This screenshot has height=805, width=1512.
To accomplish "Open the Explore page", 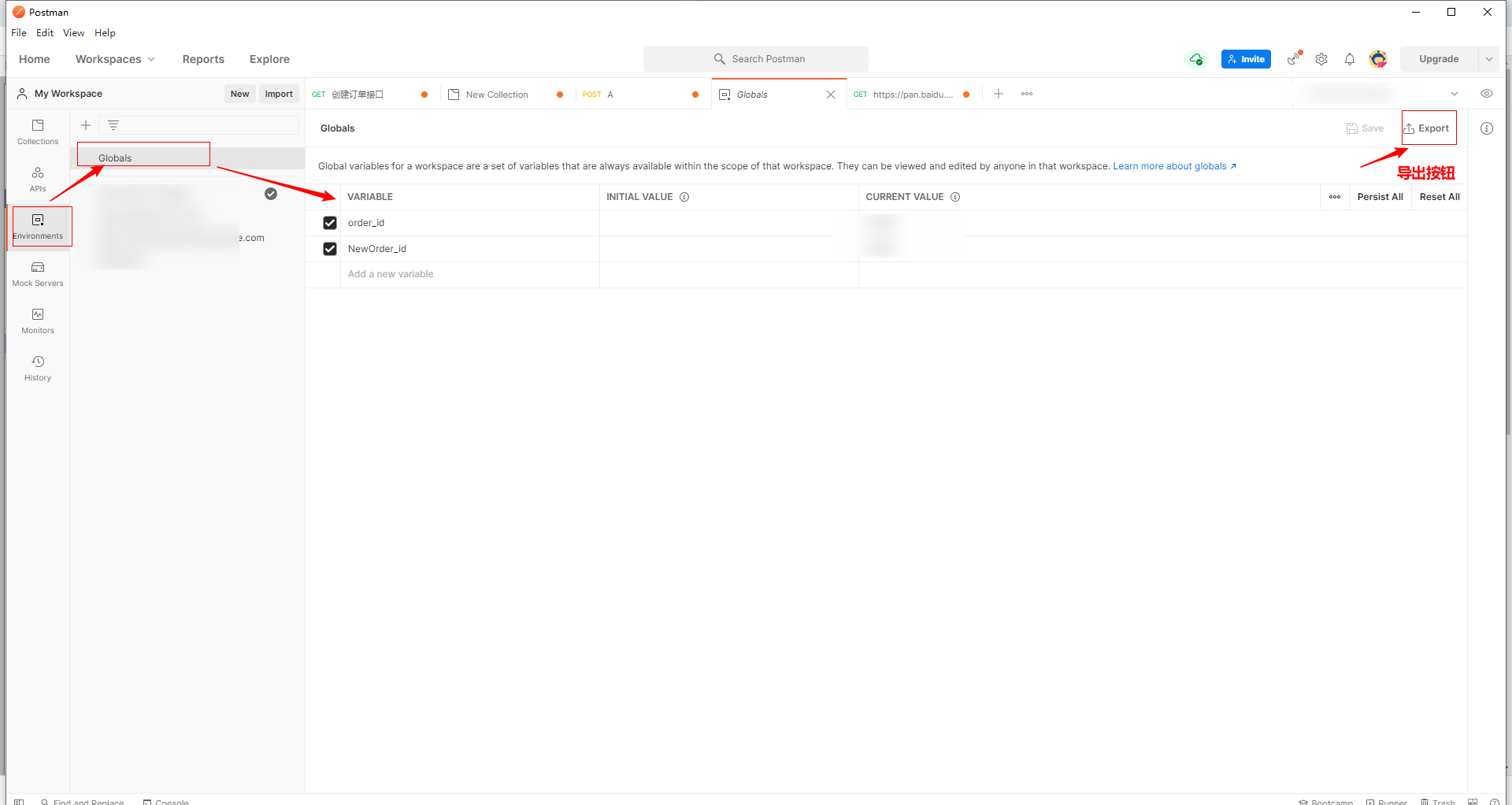I will [269, 59].
